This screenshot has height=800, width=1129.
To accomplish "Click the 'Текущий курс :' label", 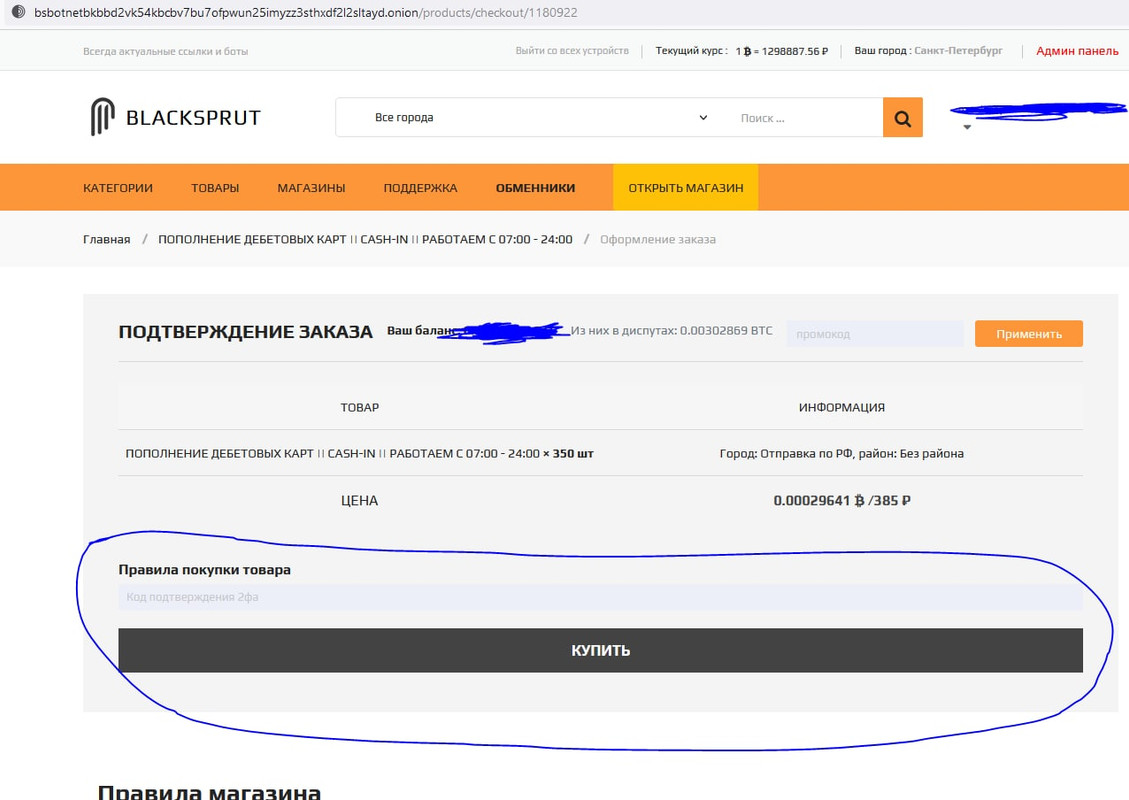I will 691,50.
